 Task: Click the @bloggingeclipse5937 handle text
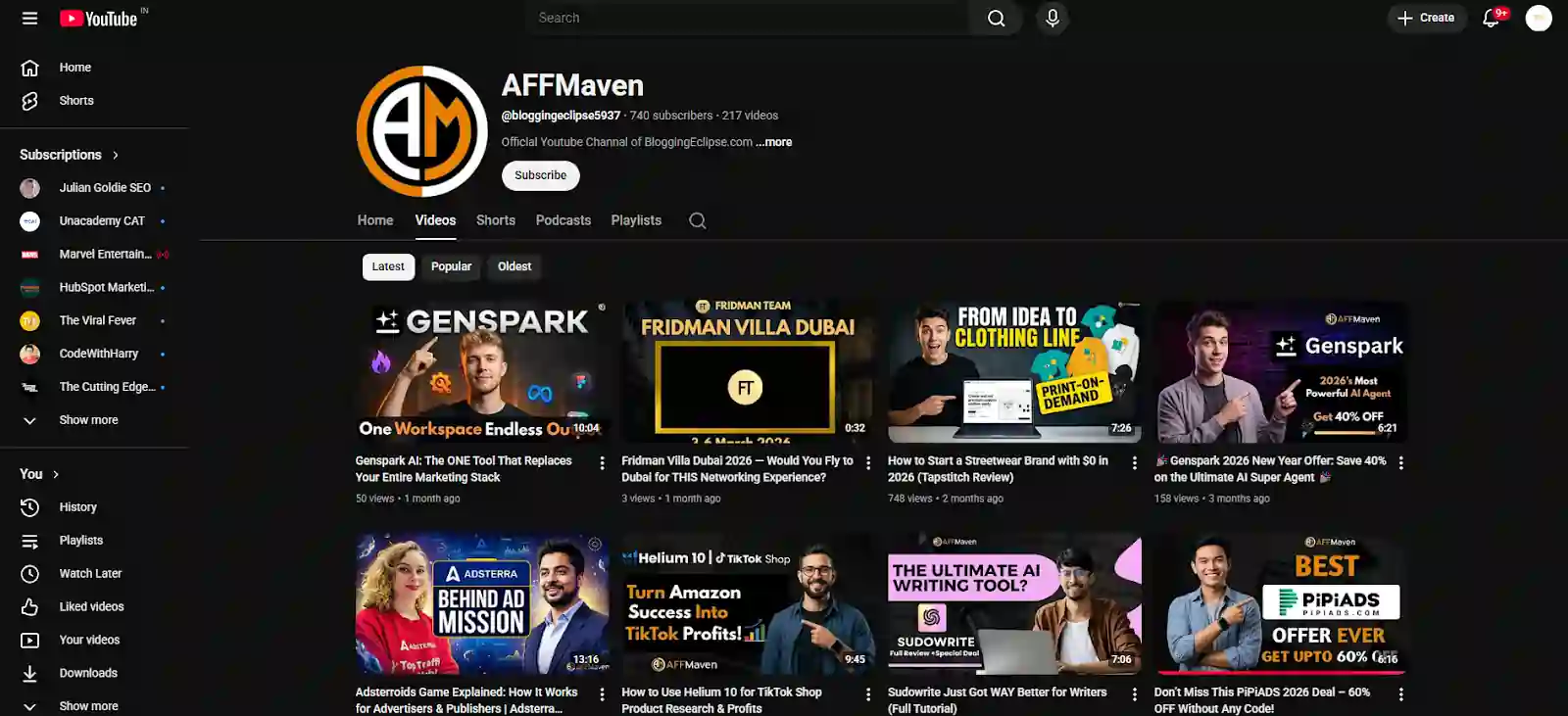[561, 116]
